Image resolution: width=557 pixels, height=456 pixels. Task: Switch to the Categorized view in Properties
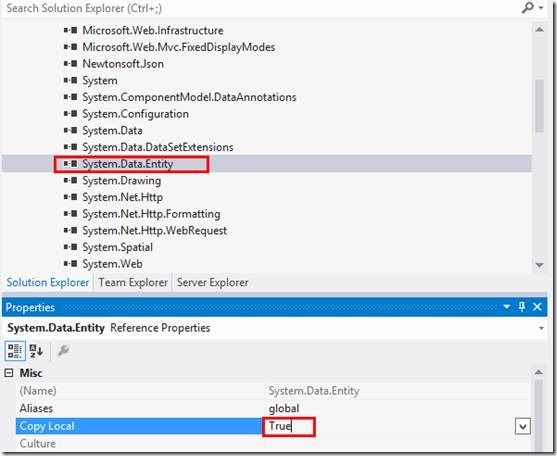click(15, 351)
